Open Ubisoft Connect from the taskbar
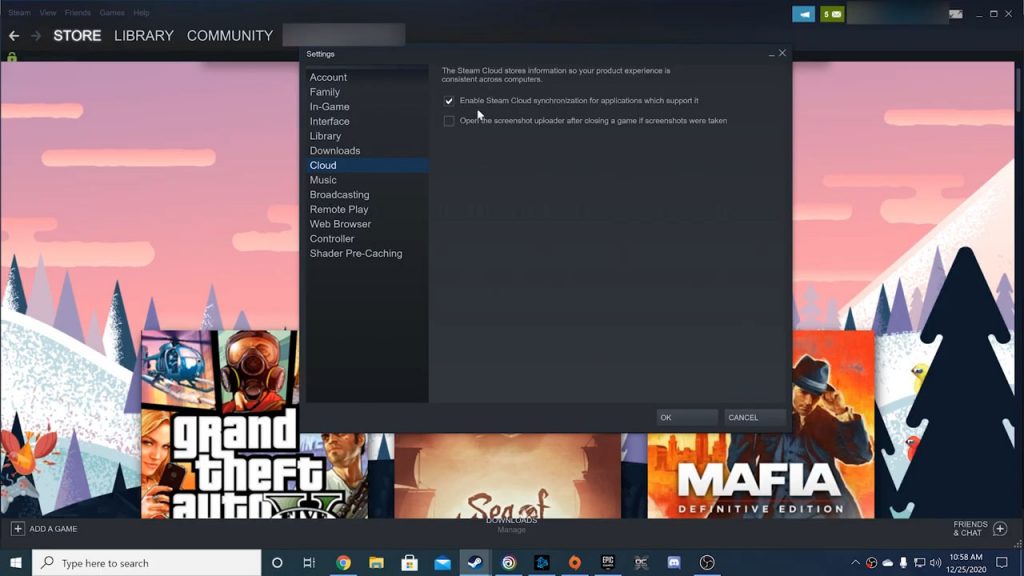 pyautogui.click(x=509, y=562)
